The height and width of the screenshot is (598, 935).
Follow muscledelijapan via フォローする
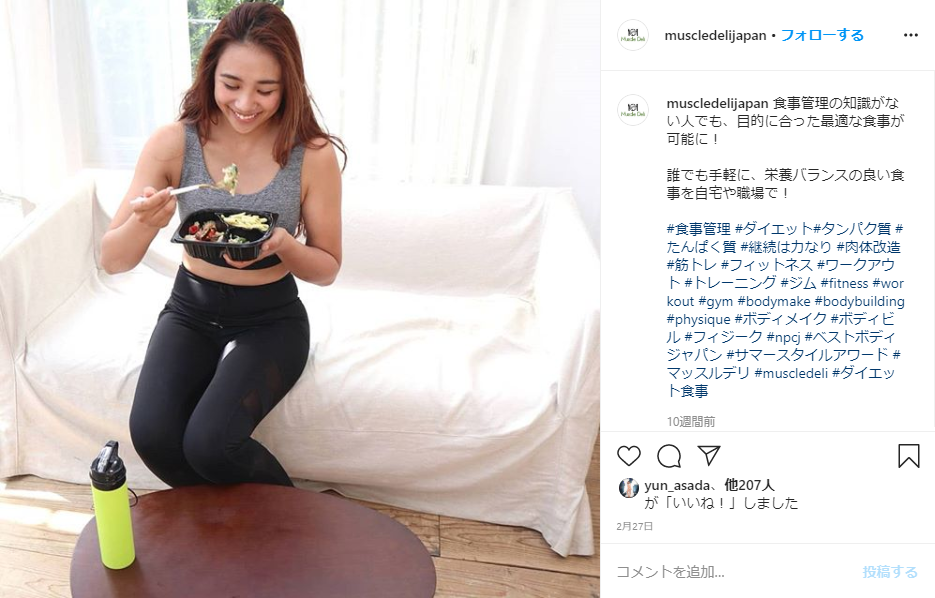[x=822, y=35]
